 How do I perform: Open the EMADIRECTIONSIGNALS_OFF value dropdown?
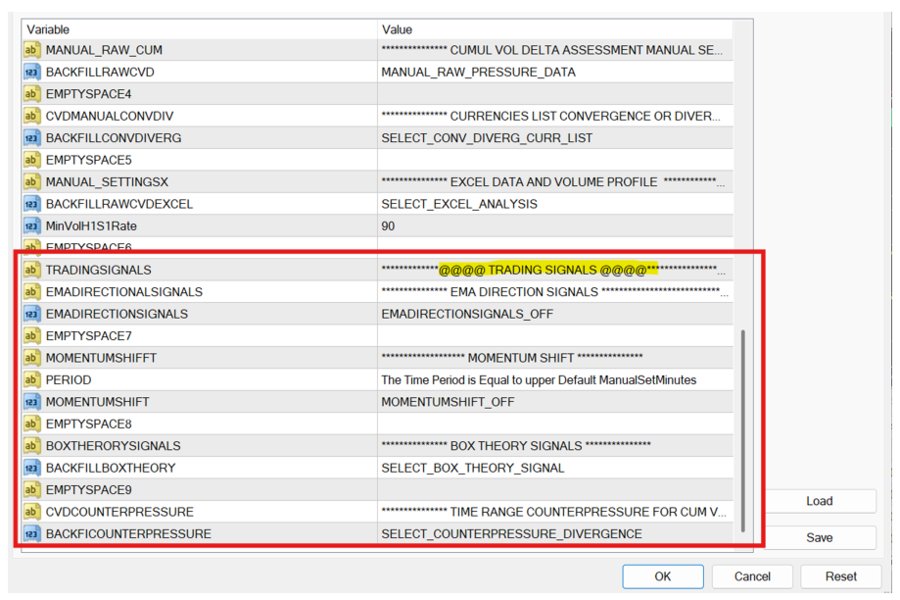[555, 314]
